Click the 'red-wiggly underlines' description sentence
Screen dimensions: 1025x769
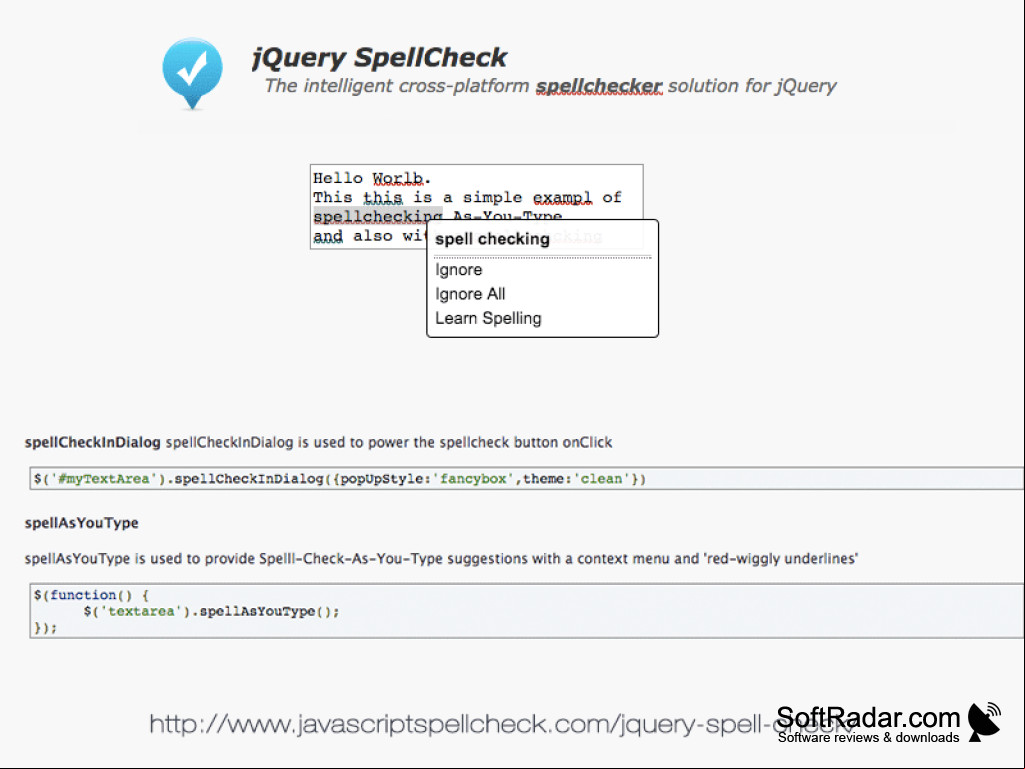[x=441, y=559]
